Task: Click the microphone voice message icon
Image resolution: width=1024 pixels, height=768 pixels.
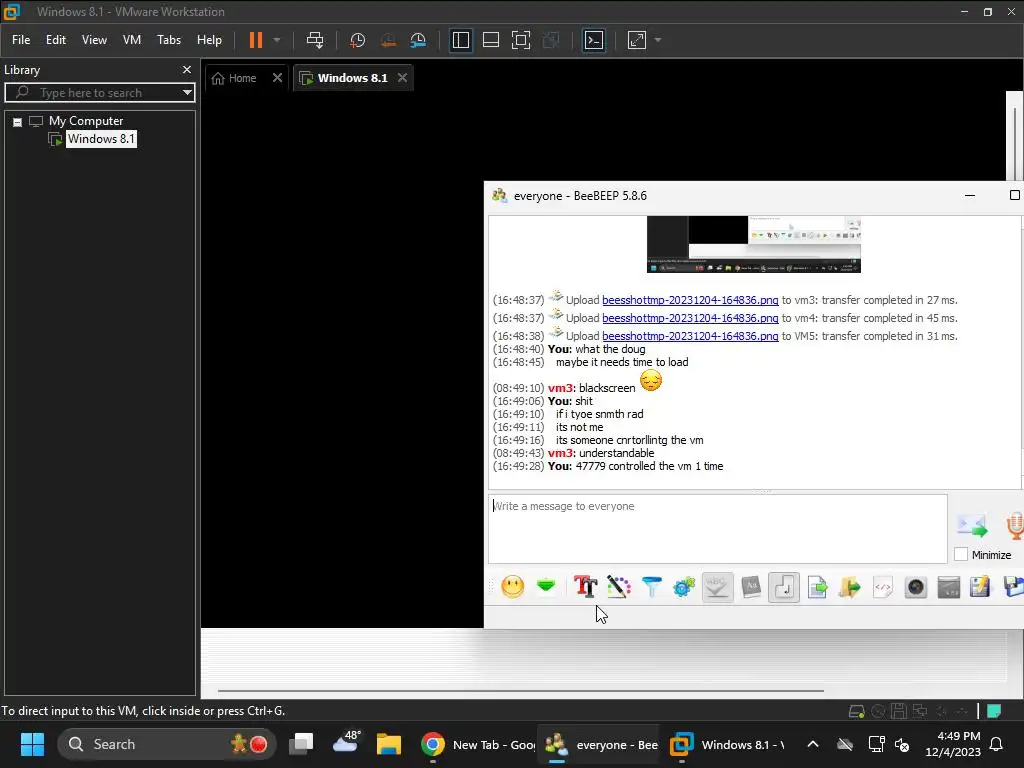Action: (1014, 526)
